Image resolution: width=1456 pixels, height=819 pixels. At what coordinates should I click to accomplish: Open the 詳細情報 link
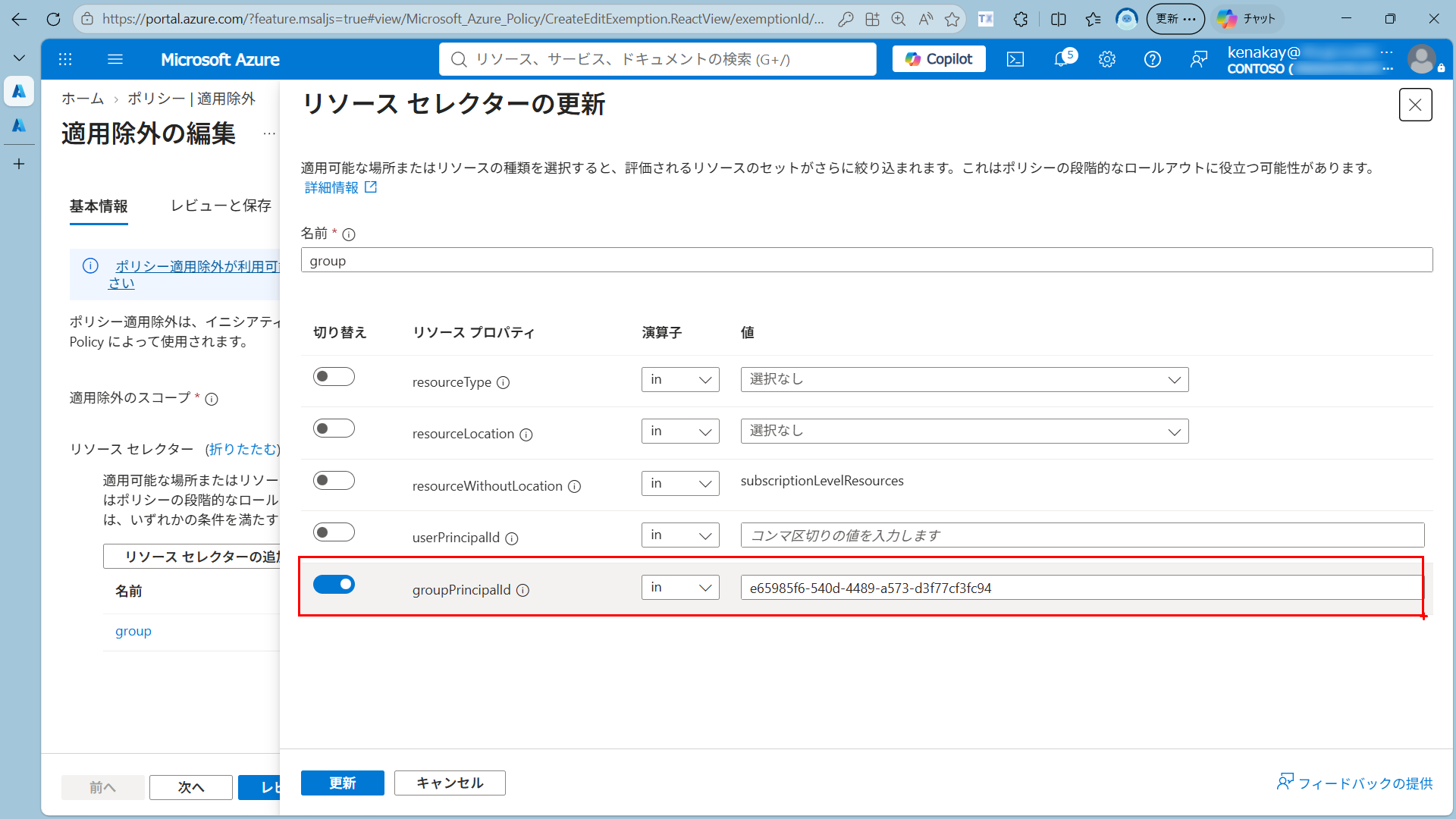(340, 187)
